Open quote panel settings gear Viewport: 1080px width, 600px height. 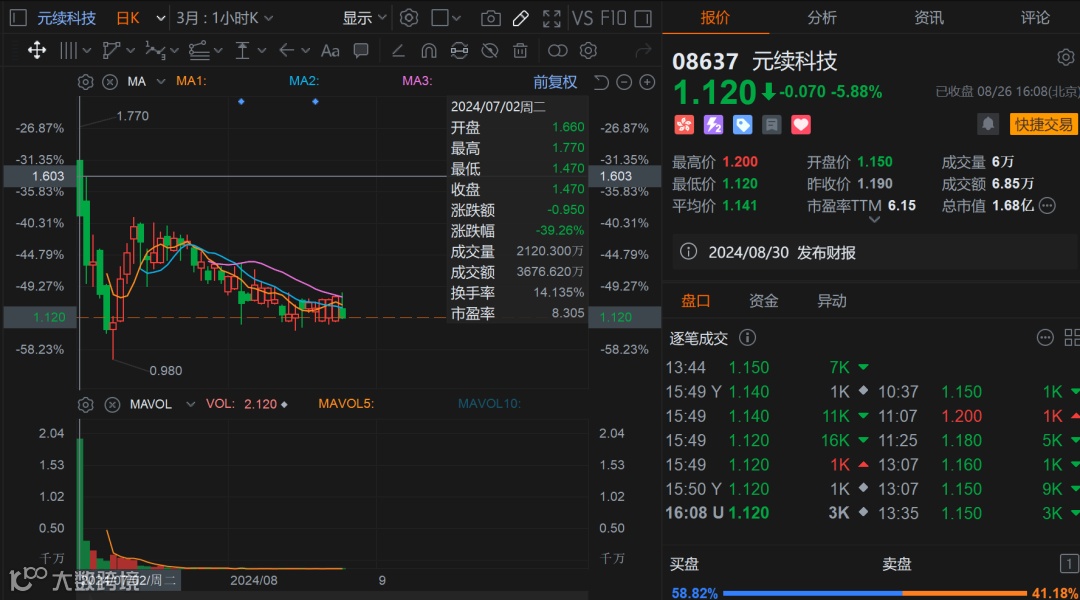pos(1066,57)
